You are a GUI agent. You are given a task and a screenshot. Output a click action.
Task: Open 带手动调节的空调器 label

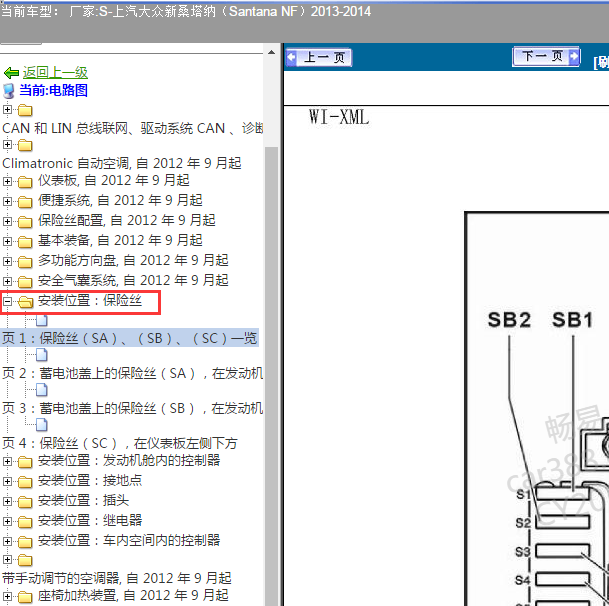[117, 578]
